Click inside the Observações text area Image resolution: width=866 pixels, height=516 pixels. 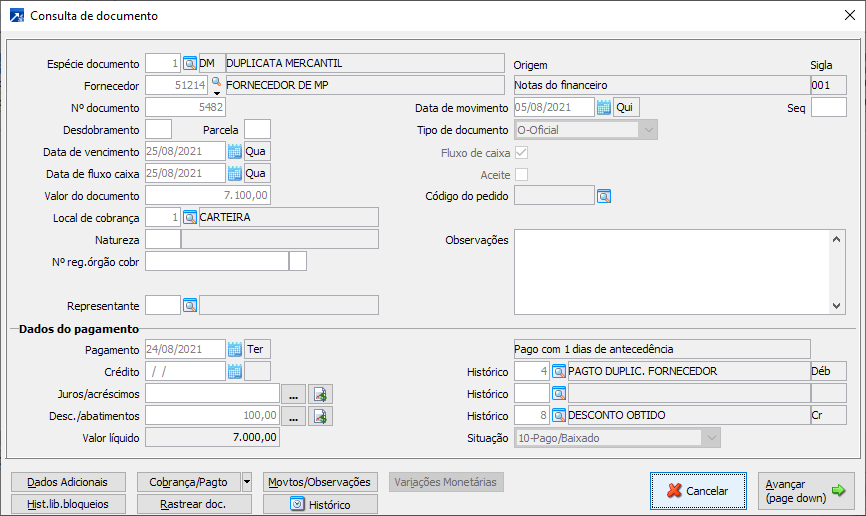click(x=670, y=270)
